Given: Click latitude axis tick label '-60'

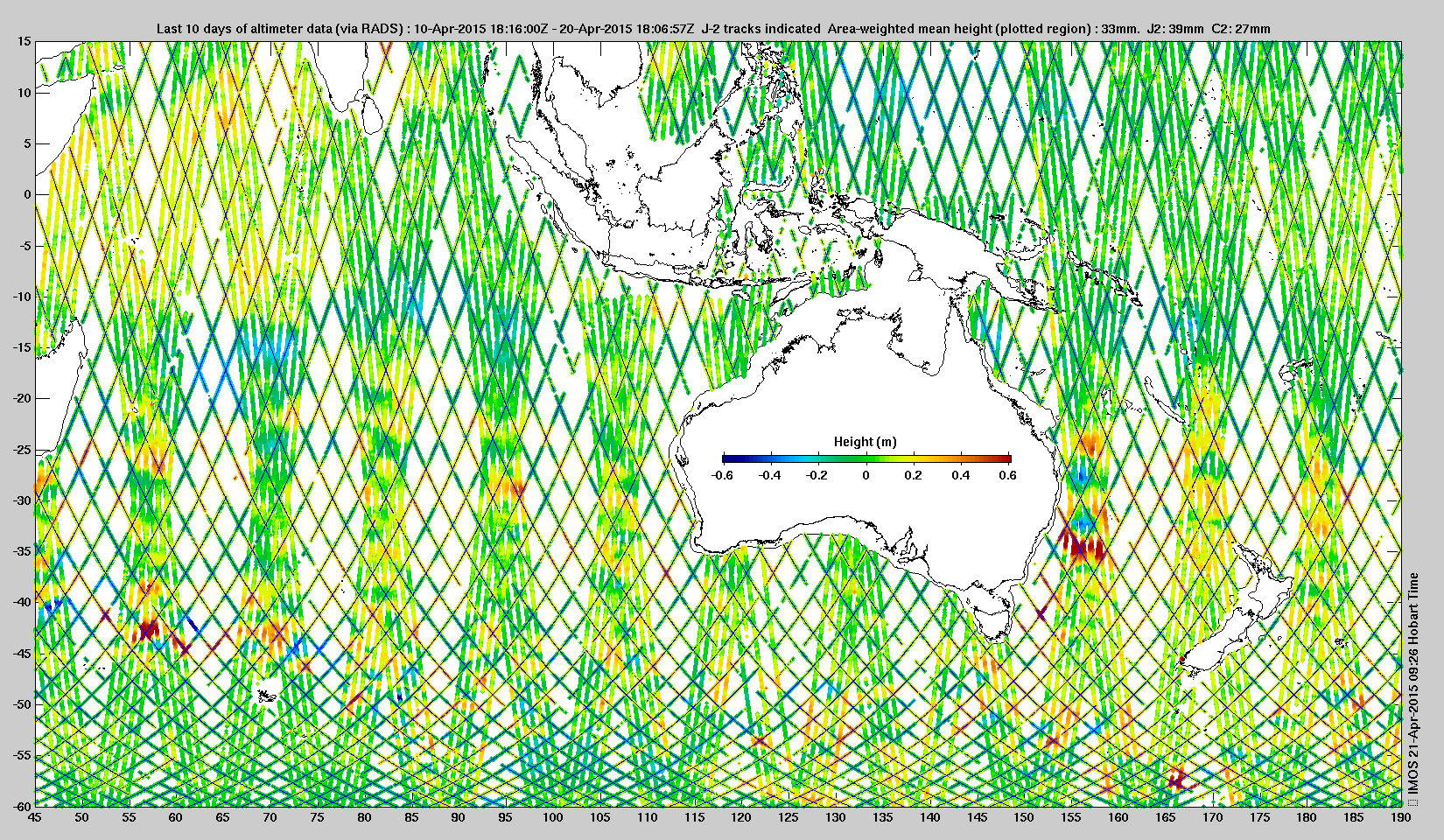Looking at the screenshot, I should point(21,806).
